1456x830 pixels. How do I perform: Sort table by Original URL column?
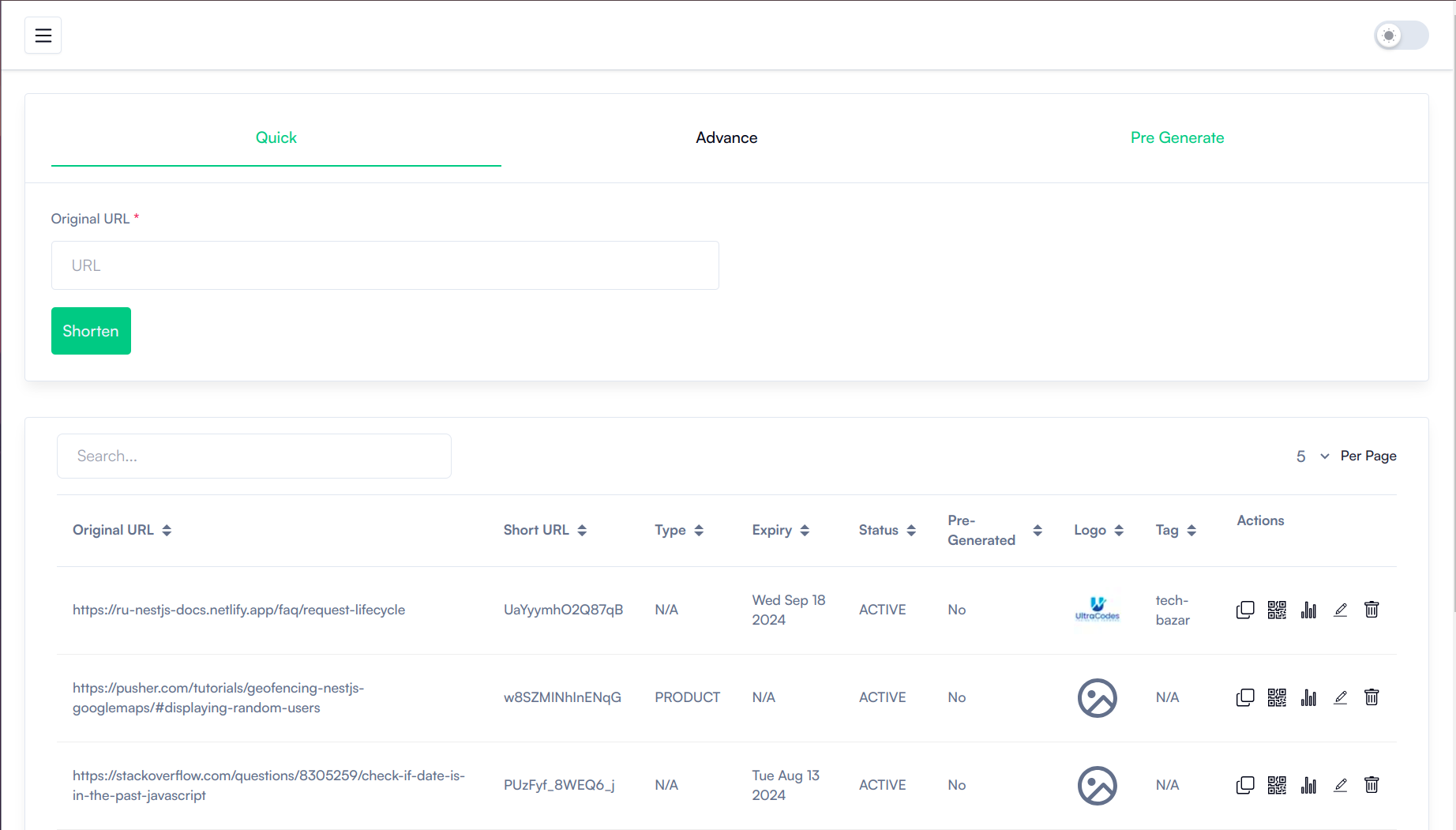(x=167, y=531)
